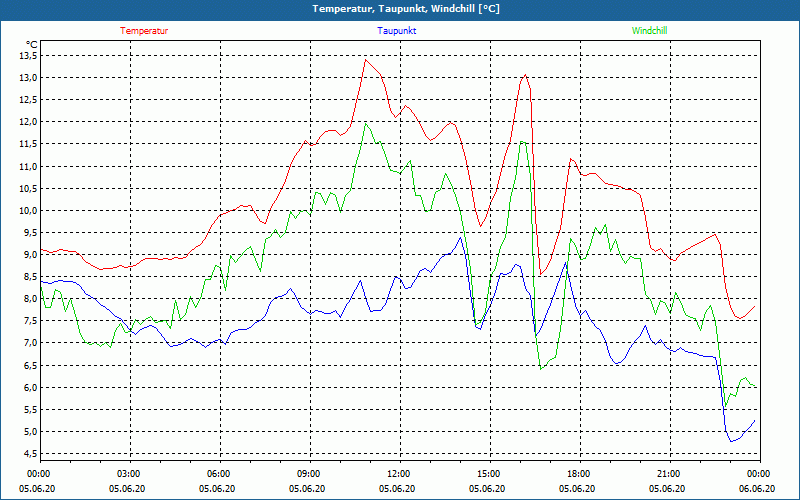800x500 pixels.
Task: Click the 11,5 y-axis value
Action: [x=29, y=144]
